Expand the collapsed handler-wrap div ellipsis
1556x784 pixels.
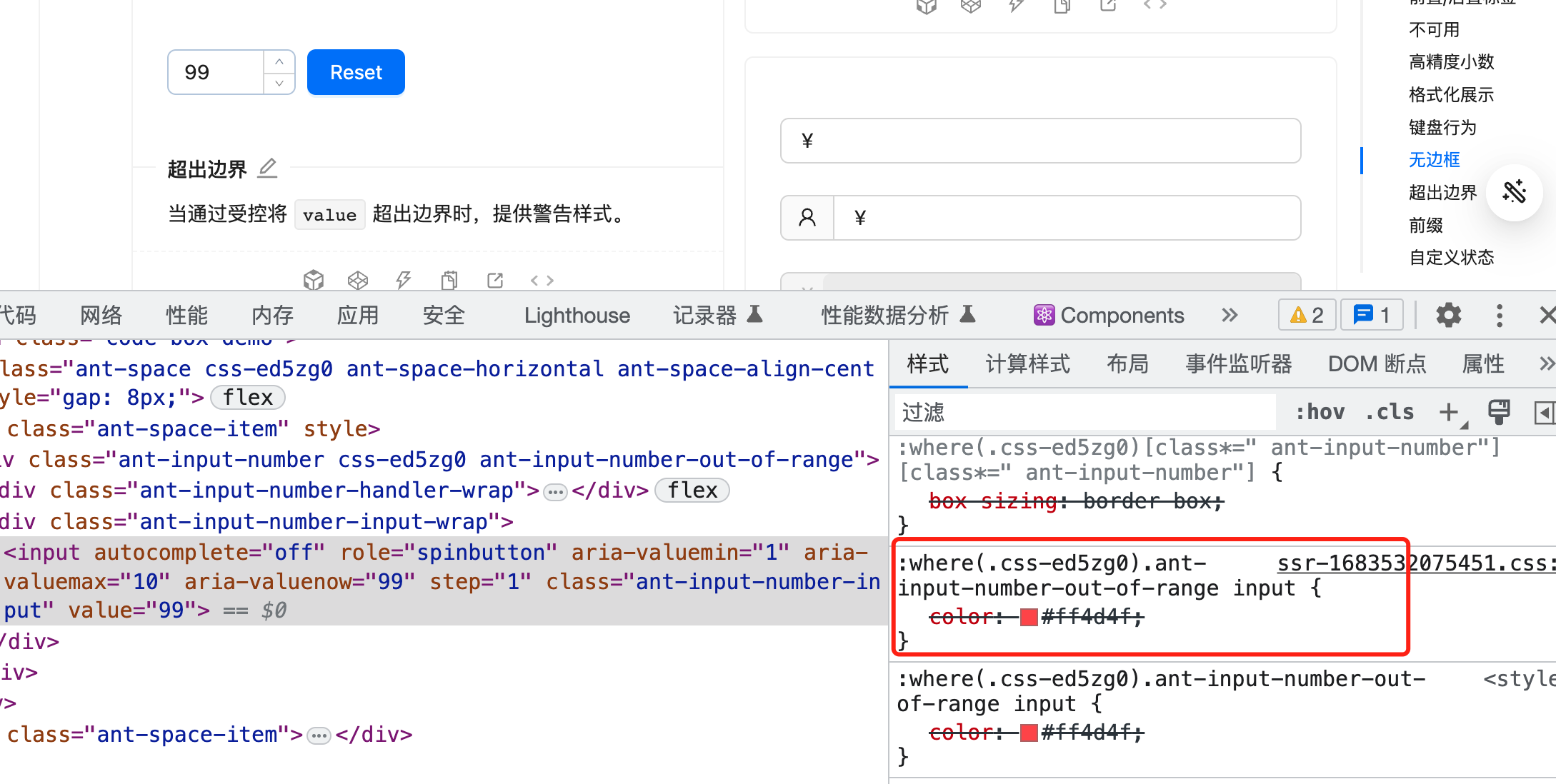(554, 491)
